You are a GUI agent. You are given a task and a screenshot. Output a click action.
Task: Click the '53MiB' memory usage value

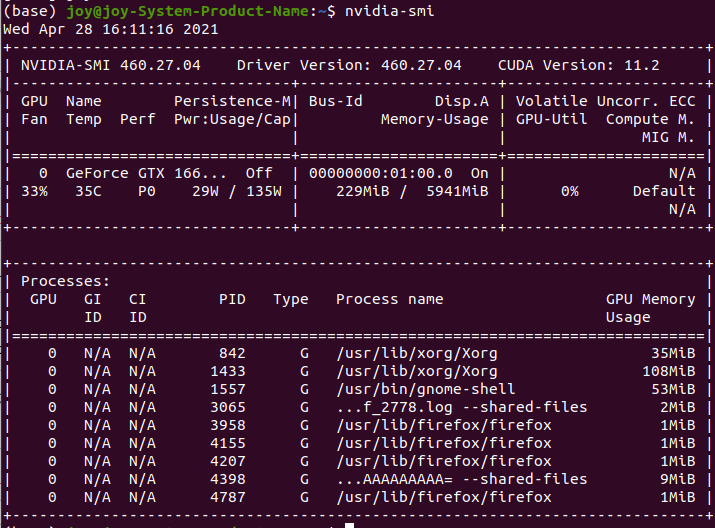point(673,389)
